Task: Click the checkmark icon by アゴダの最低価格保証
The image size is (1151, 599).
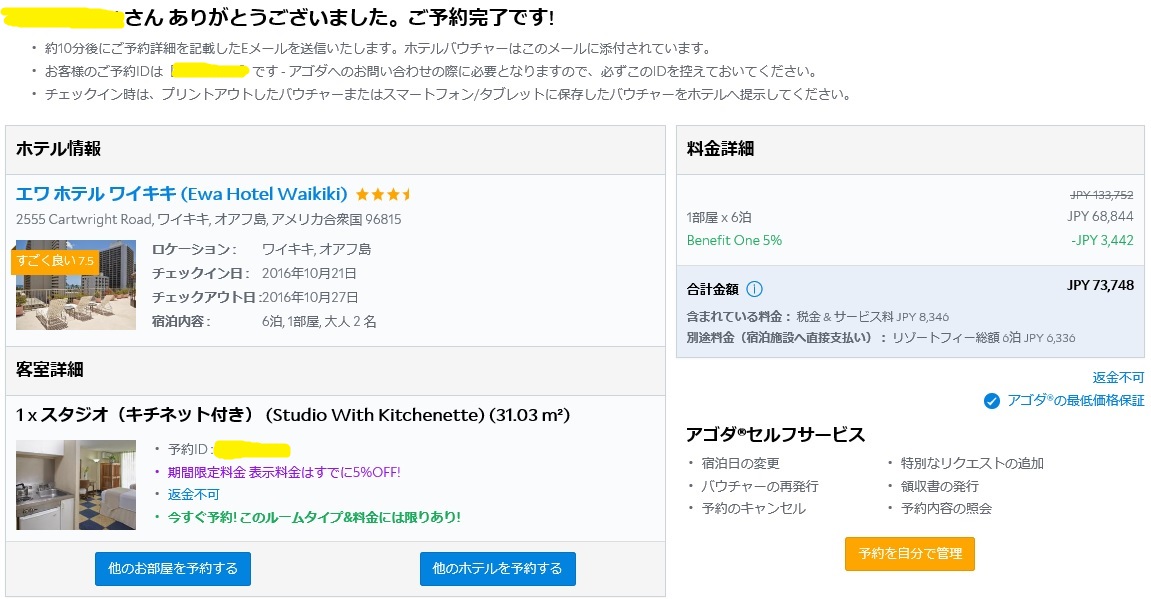Action: click(x=992, y=401)
